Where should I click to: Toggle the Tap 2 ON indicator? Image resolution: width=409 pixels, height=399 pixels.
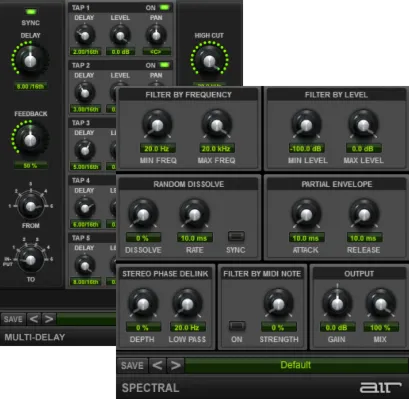pyautogui.click(x=164, y=65)
